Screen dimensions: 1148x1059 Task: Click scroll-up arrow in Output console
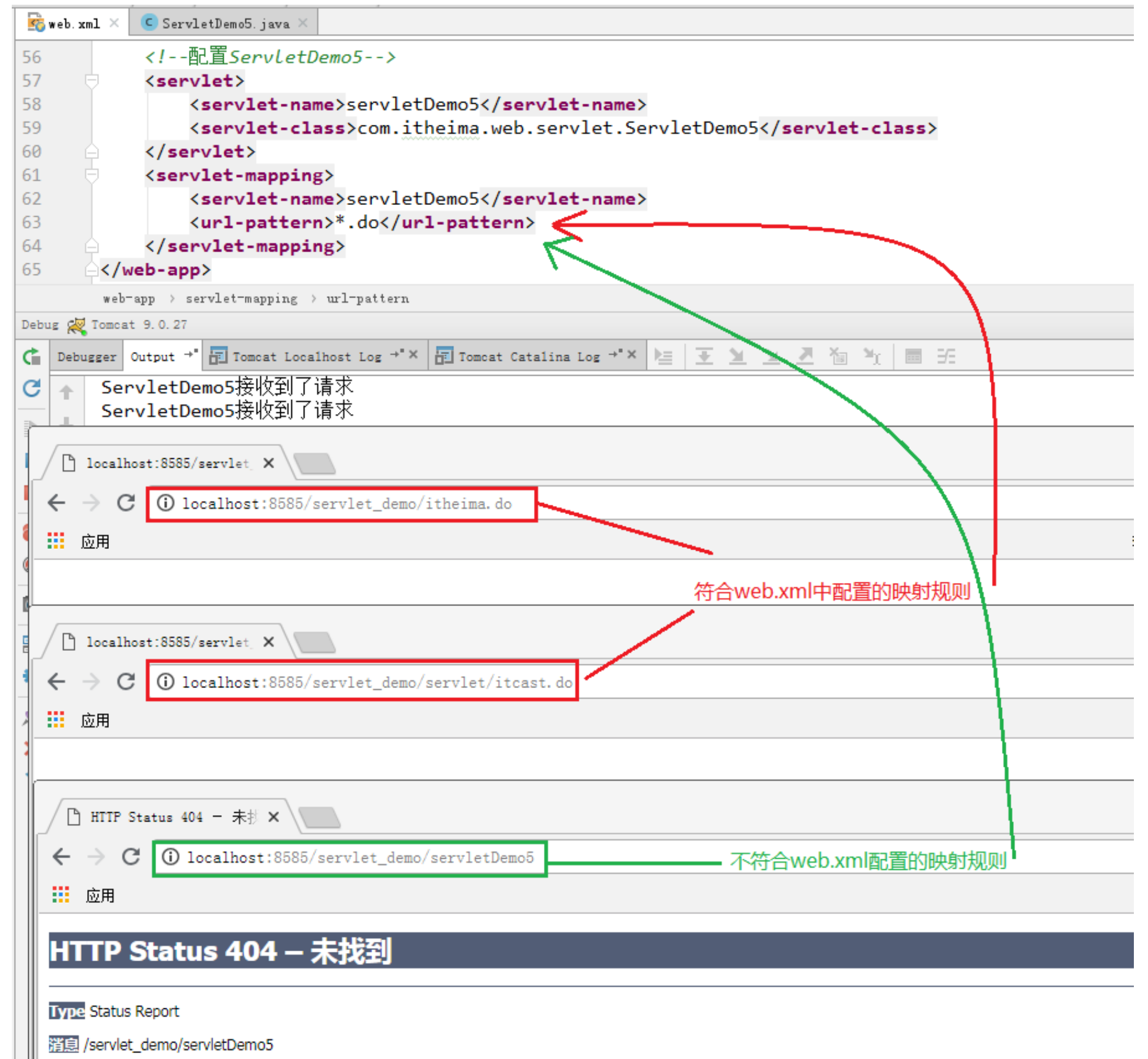67,392
